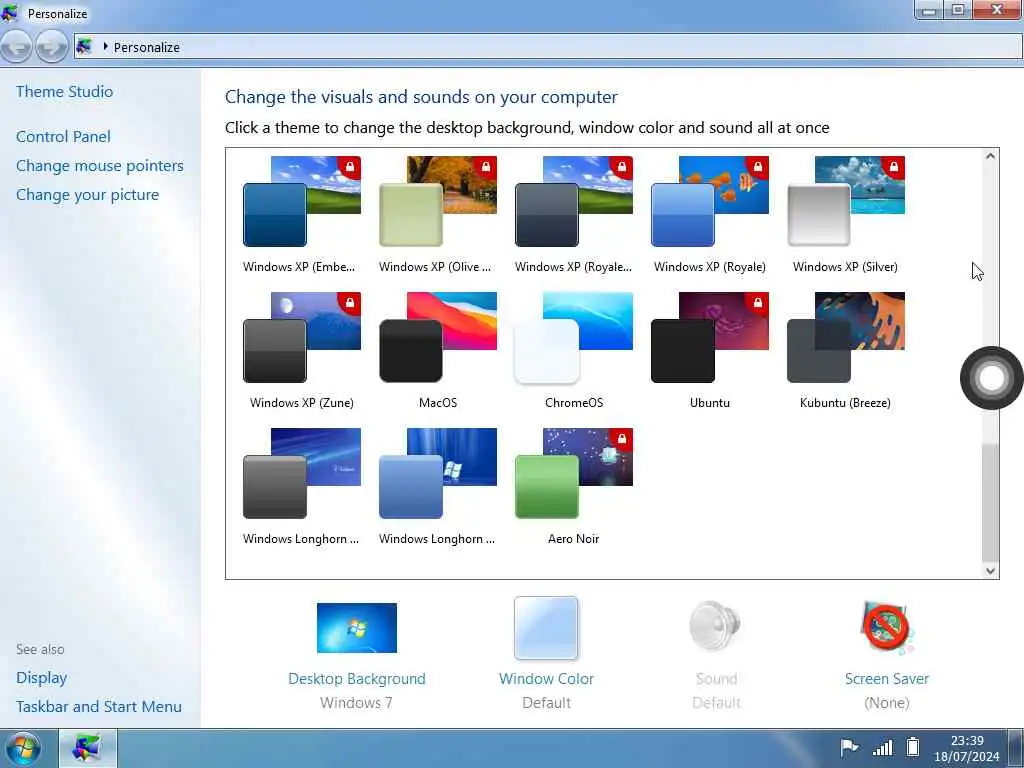Click the round floating overlay button
Image resolution: width=1024 pixels, height=768 pixels.
(991, 378)
